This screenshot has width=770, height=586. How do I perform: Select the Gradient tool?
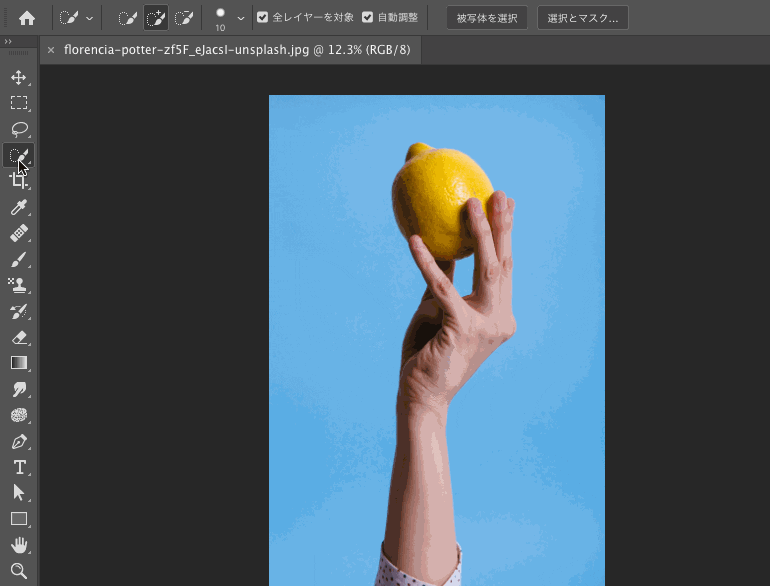[19, 363]
